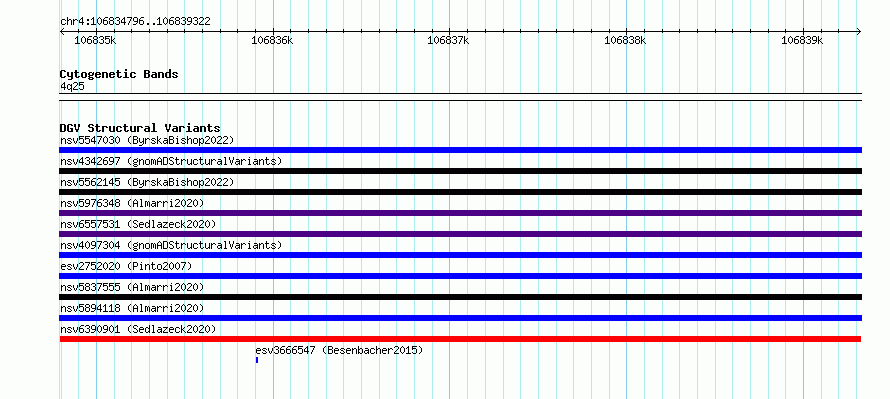Select the 4q25 cytogenetic band label
The height and width of the screenshot is (399, 890).
pyautogui.click(x=72, y=86)
